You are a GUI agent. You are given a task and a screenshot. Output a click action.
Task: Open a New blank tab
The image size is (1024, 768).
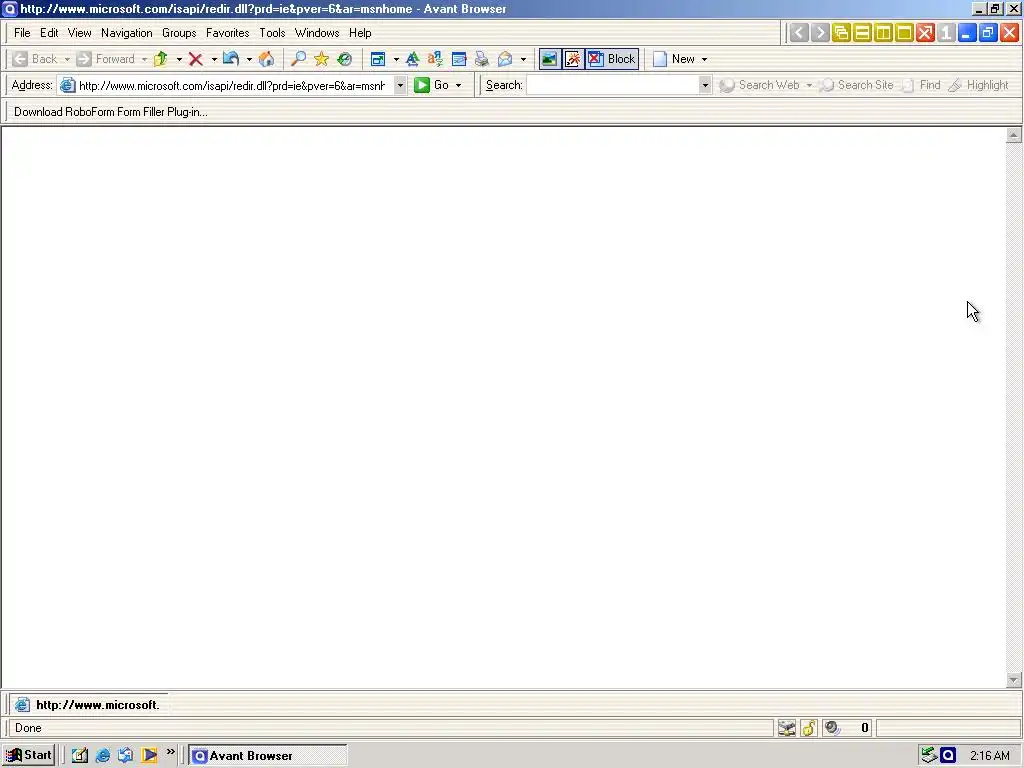pyautogui.click(x=674, y=59)
